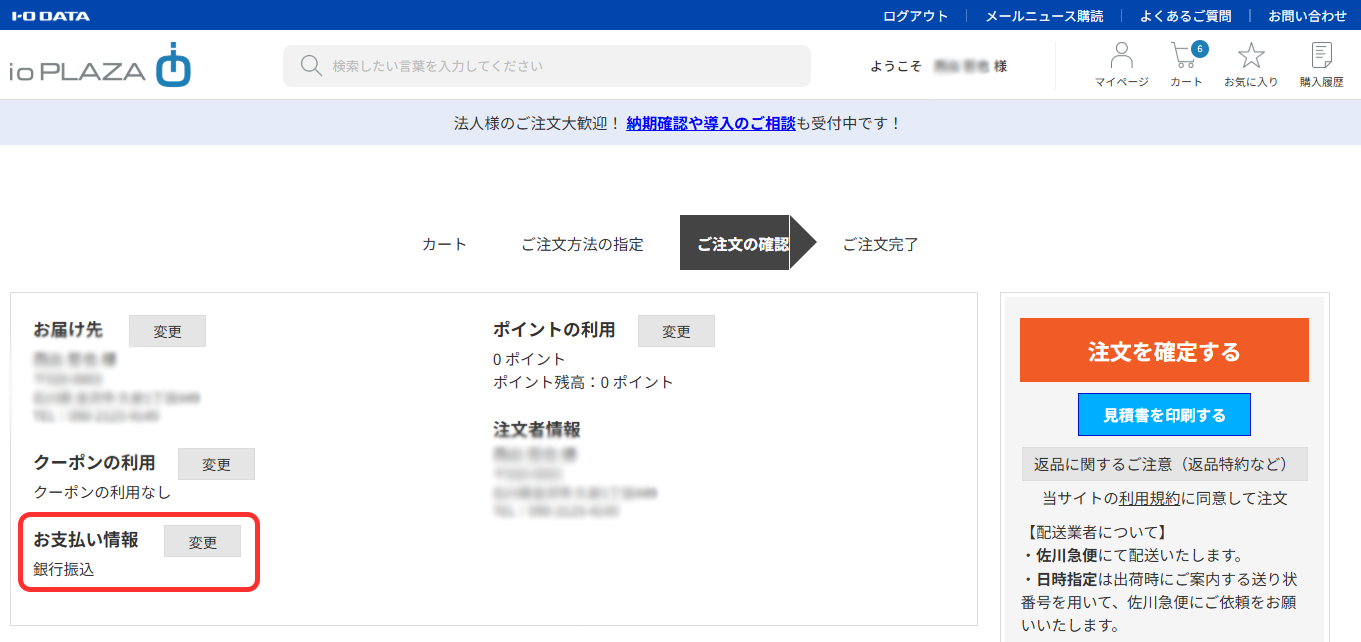This screenshot has height=642, width=1361.
Task: Change the クーポンの利用 setting
Action: coord(216,464)
